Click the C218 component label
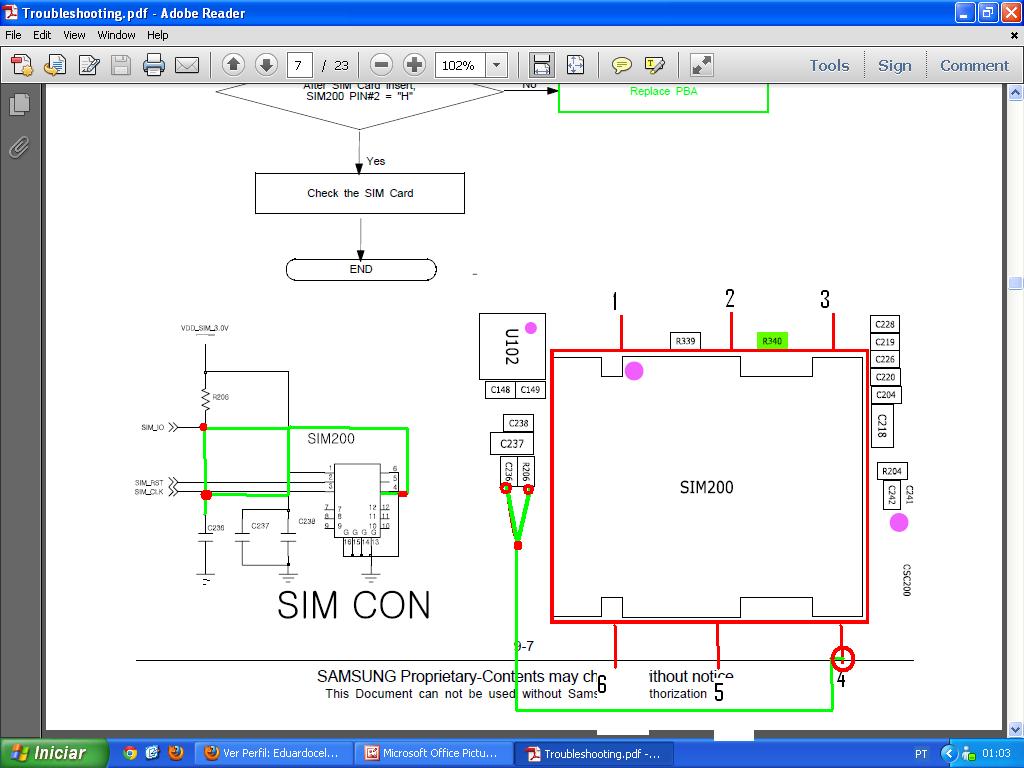Screen dimensions: 1024x768 pyautogui.click(x=882, y=426)
